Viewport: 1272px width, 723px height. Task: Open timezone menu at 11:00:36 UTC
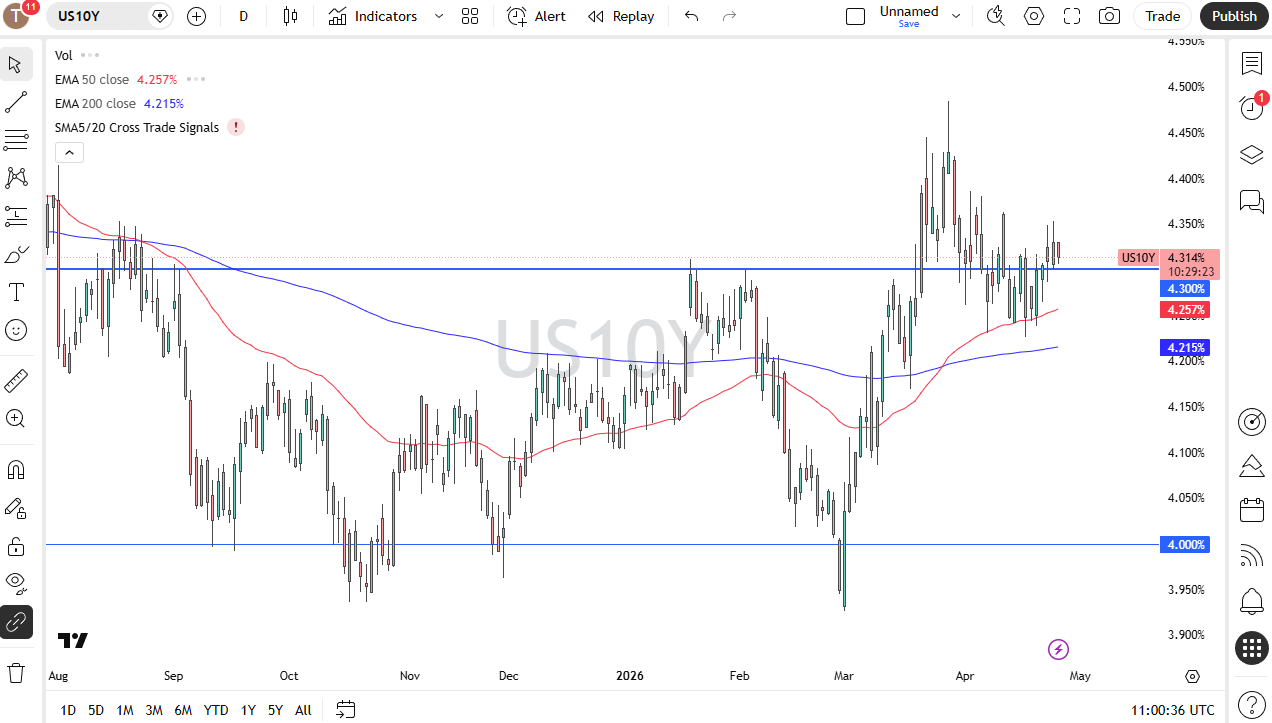tap(1173, 710)
